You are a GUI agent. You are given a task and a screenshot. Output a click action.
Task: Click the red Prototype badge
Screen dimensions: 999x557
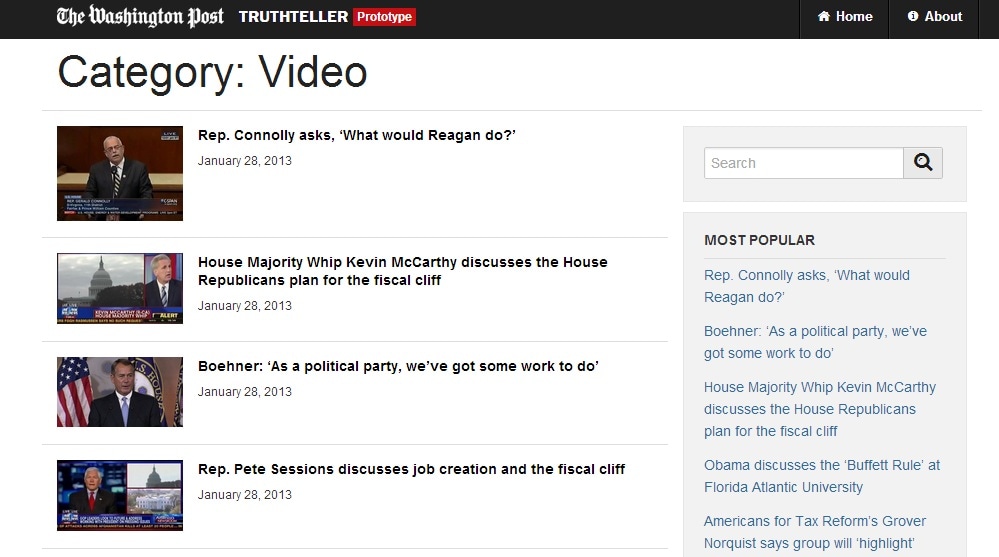click(385, 17)
